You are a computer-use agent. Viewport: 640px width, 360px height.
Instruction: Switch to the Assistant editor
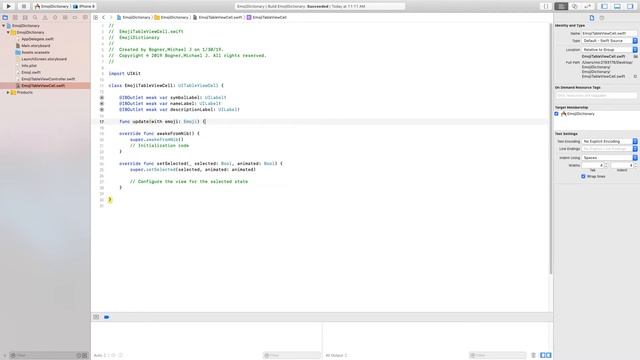coord(574,7)
